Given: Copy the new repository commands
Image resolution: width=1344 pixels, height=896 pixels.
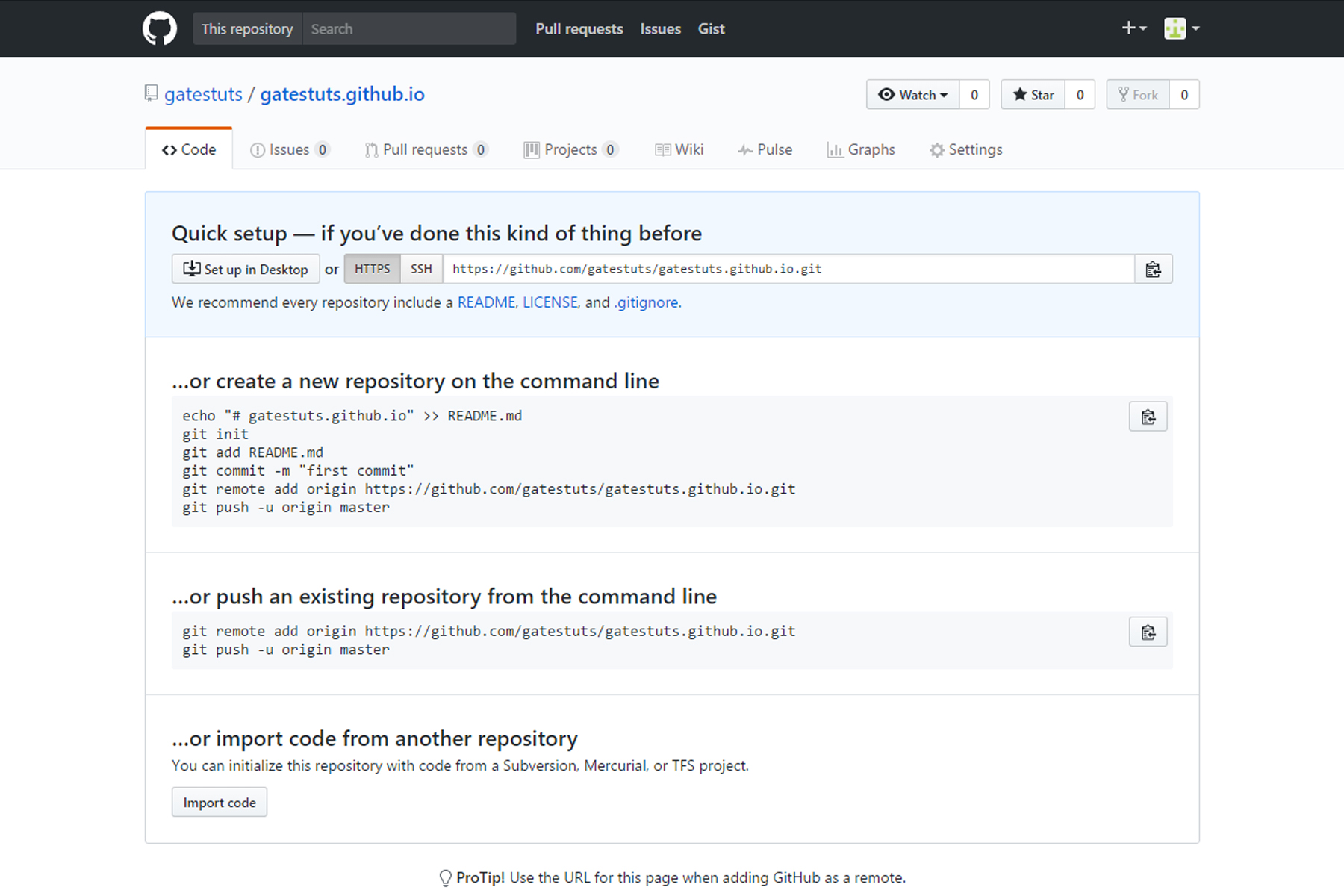Looking at the screenshot, I should 1148,417.
